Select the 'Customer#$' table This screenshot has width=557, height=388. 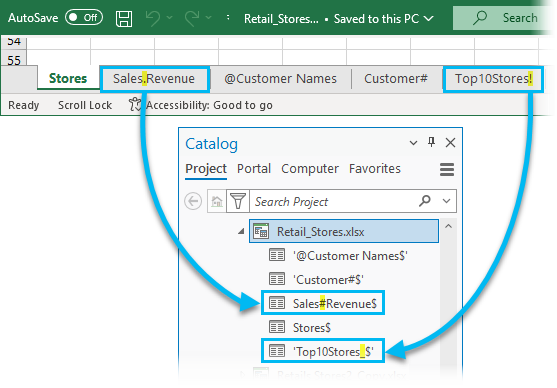coord(328,280)
